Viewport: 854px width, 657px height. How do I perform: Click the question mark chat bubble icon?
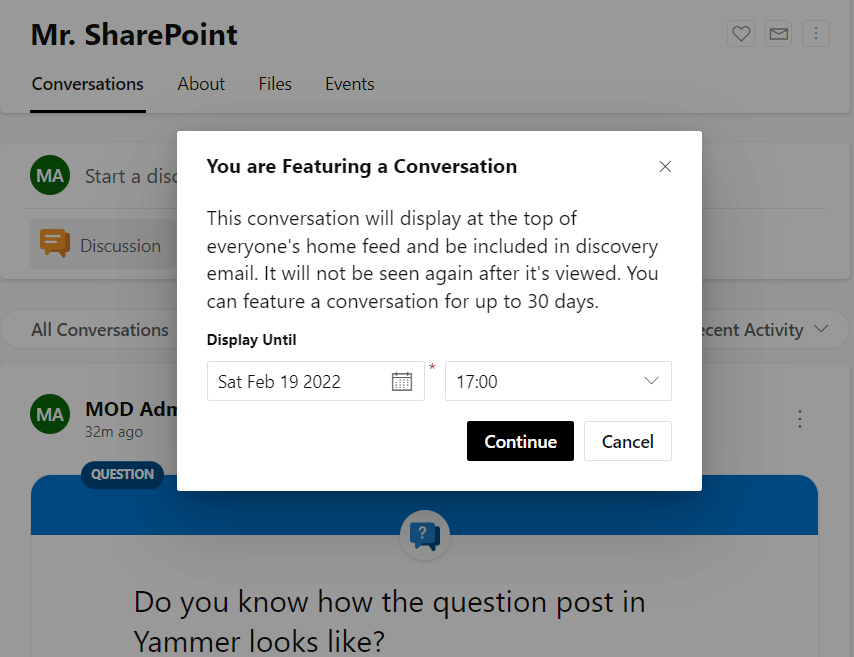tap(425, 536)
